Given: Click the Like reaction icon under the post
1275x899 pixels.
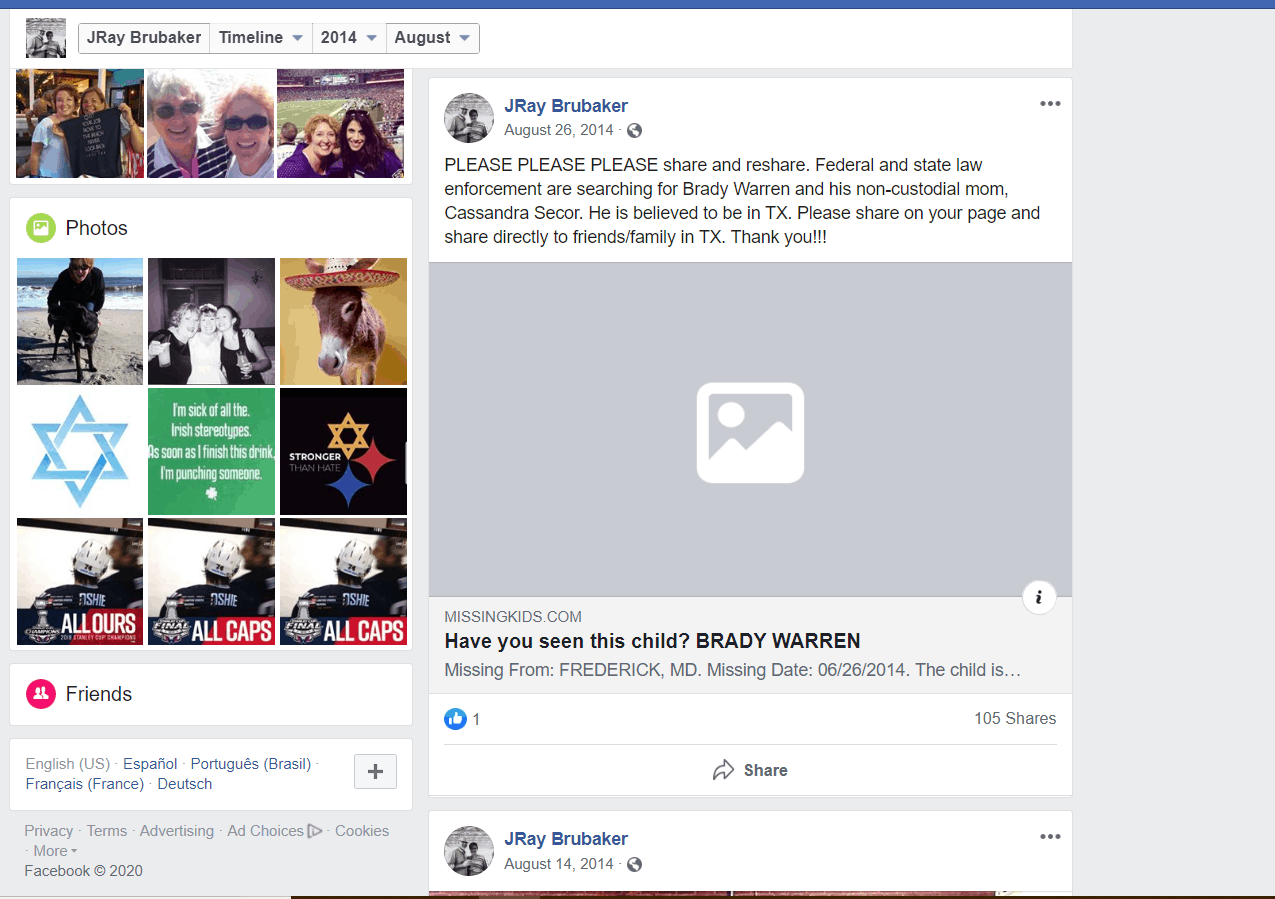Looking at the screenshot, I should click(455, 718).
